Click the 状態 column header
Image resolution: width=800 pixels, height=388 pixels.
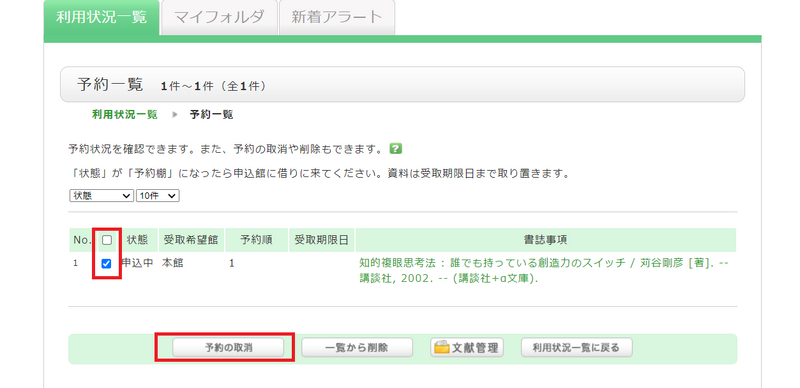(x=137, y=240)
